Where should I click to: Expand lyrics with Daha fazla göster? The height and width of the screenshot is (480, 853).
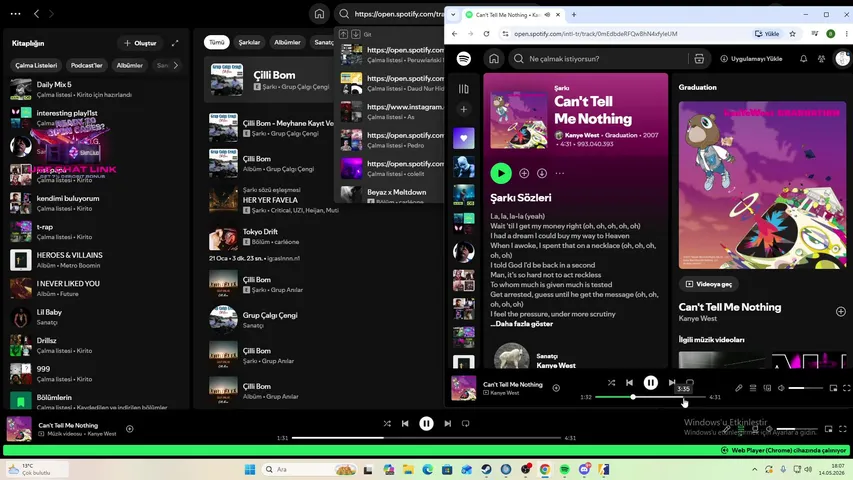tap(522, 324)
